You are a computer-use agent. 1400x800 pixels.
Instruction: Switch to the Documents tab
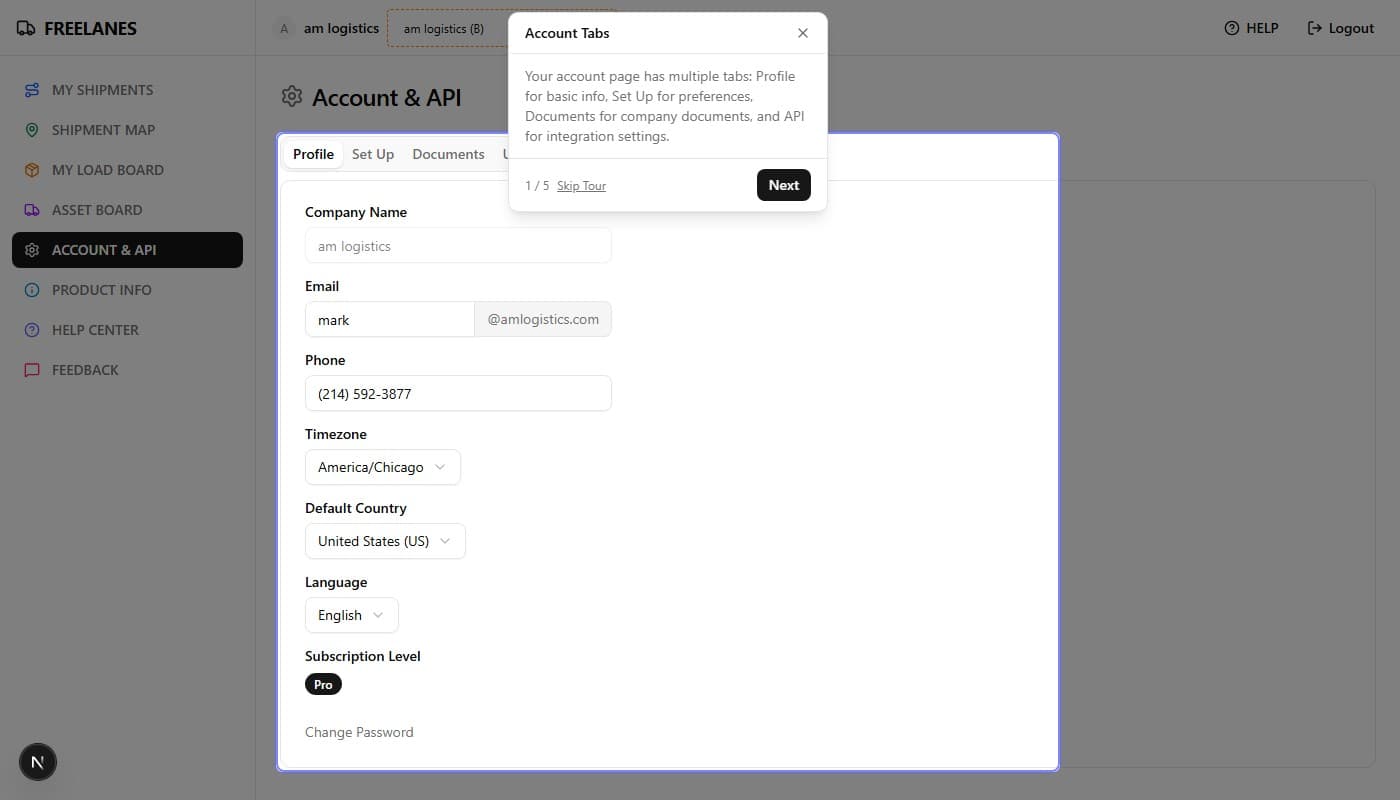click(x=448, y=154)
